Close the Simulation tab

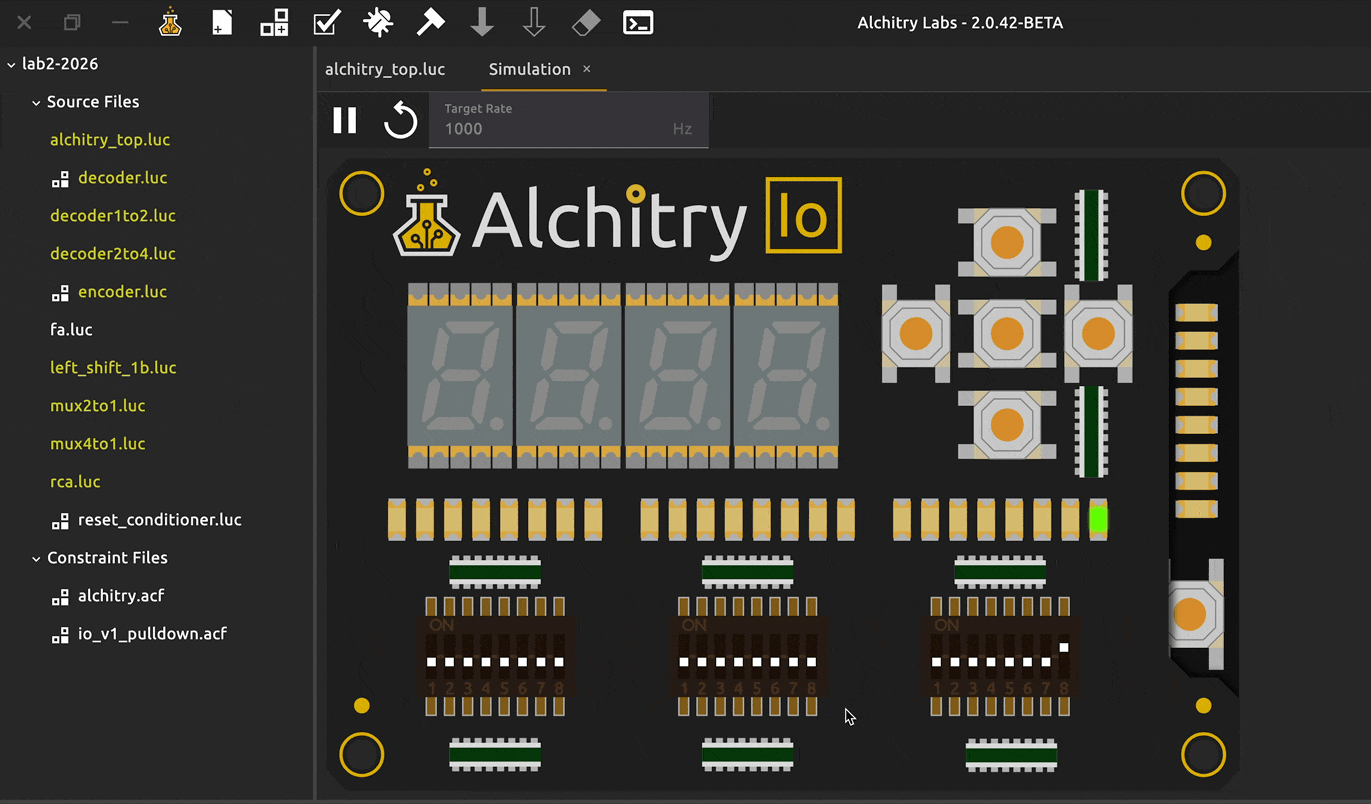pos(587,69)
